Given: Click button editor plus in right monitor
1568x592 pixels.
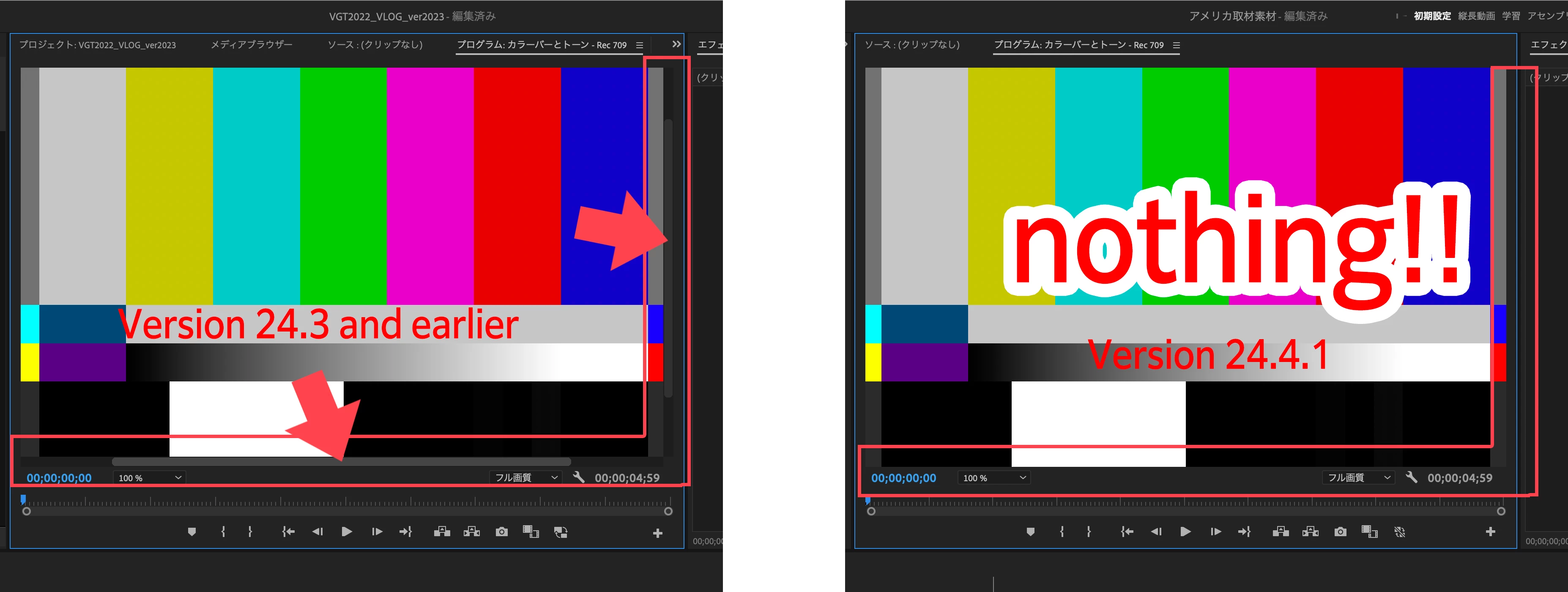Looking at the screenshot, I should [x=1490, y=532].
